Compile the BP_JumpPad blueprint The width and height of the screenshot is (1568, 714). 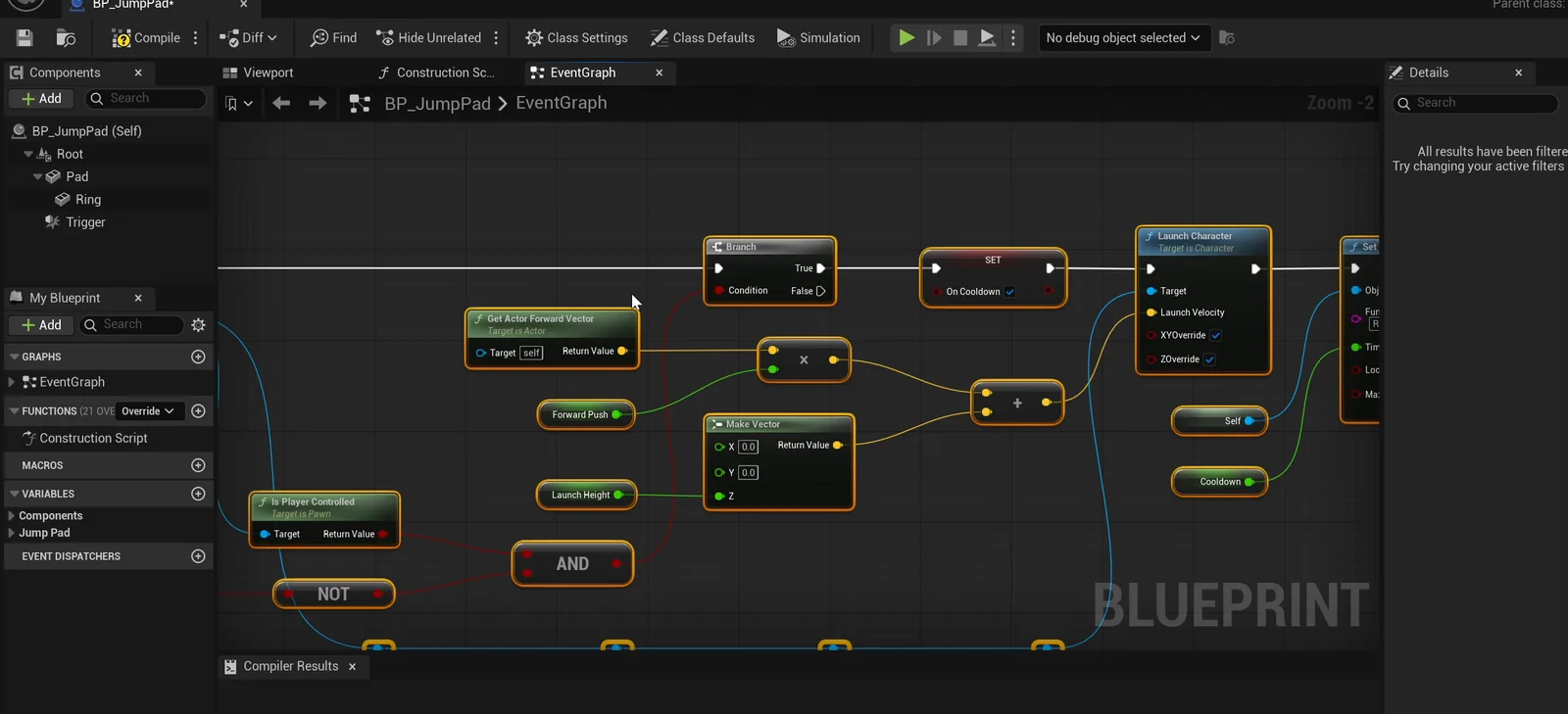click(146, 38)
